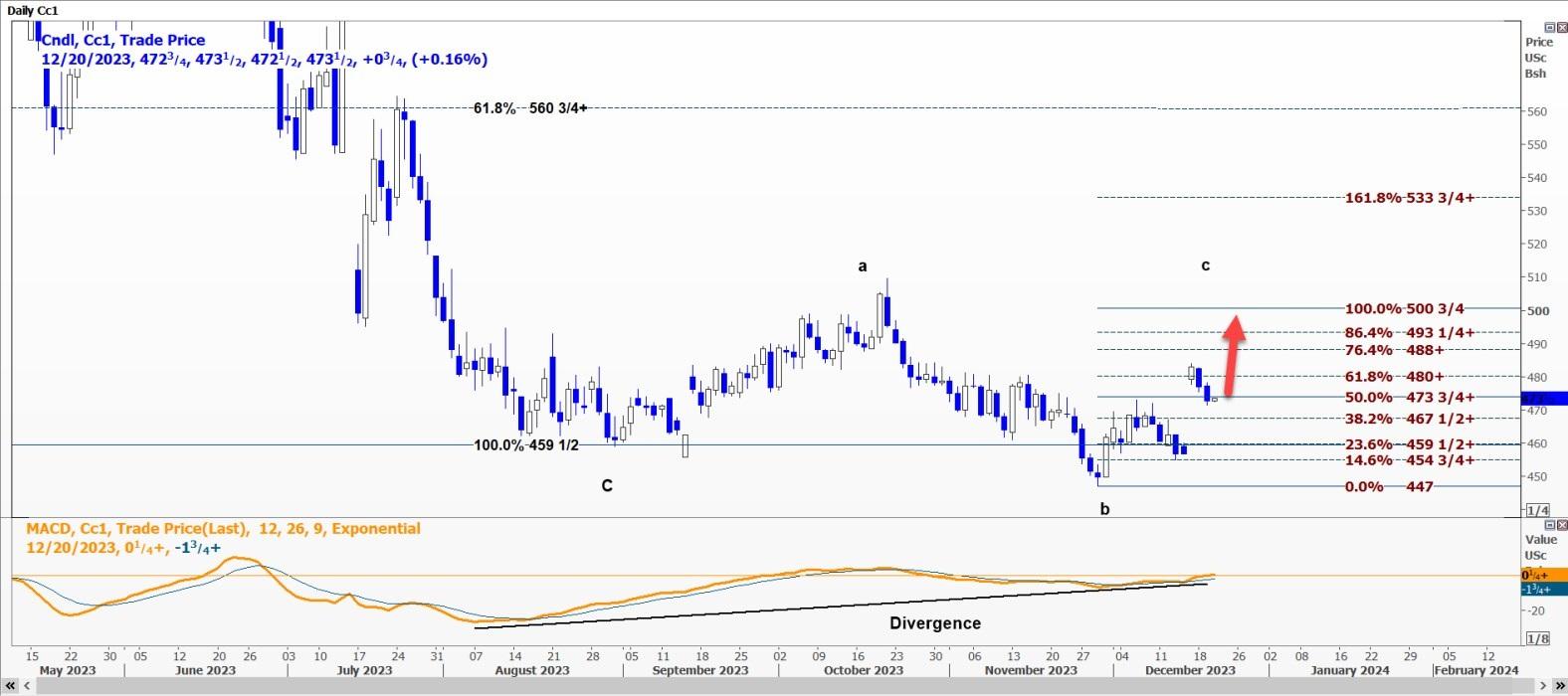Click the September 2023 time axis label
This screenshot has height=696, width=1568.
point(700,670)
